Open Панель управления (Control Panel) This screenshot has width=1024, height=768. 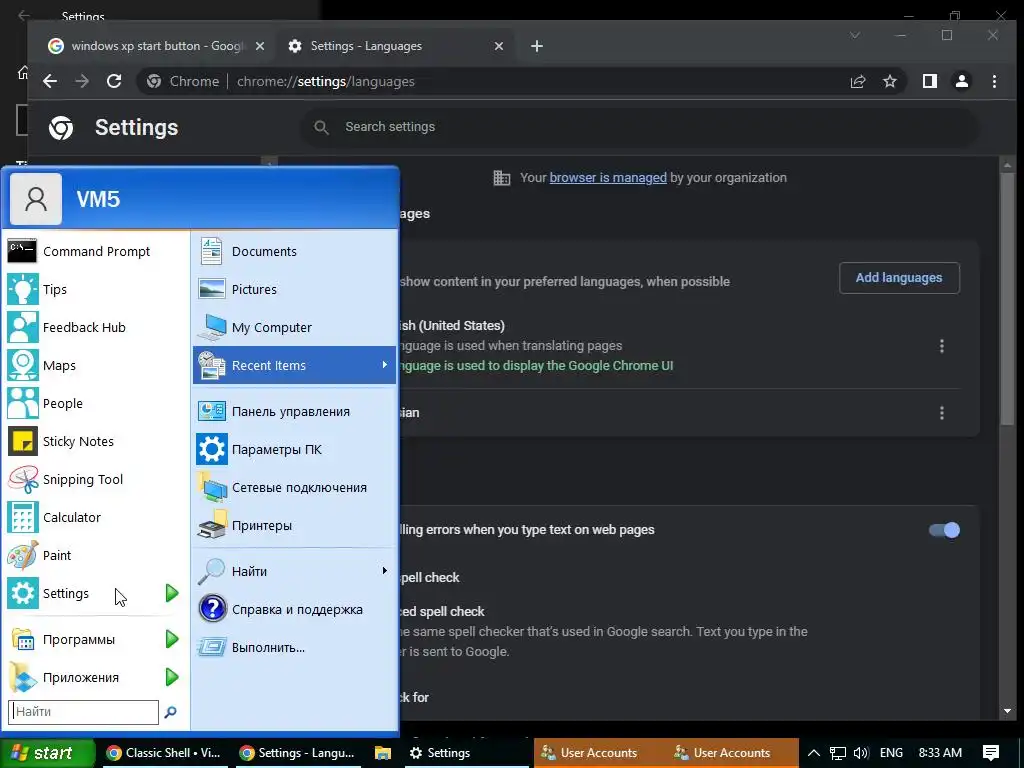[x=295, y=411]
